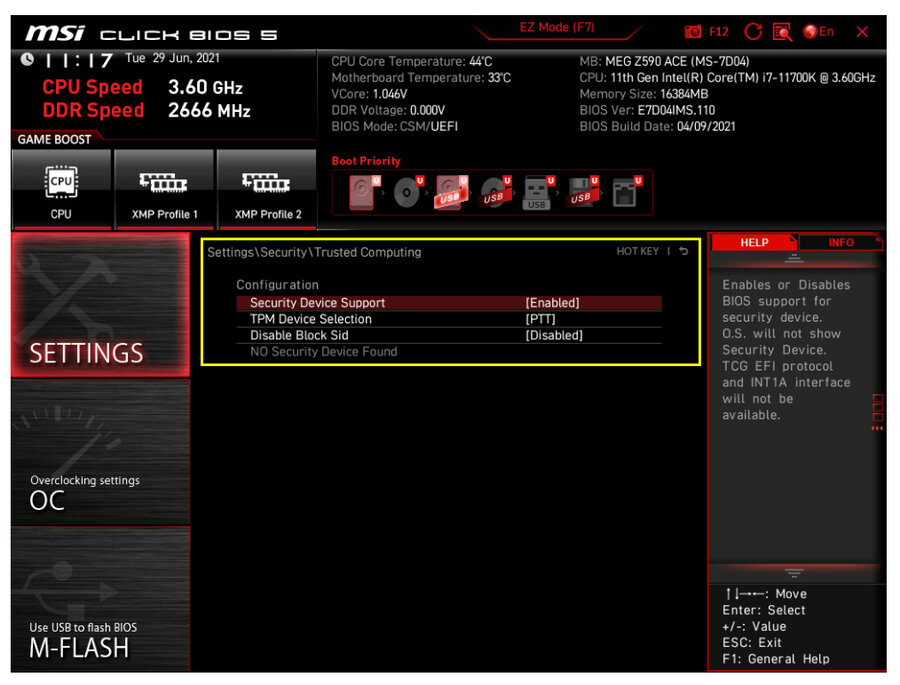Screen dimensions: 900x685
Task: Click the BIOS Ver E7D04IMS.110 text
Action: [x=647, y=110]
